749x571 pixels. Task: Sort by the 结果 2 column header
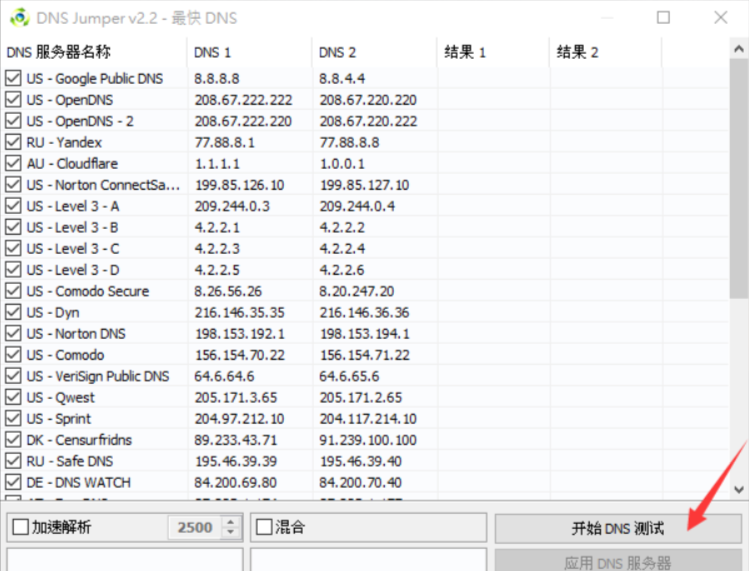point(606,52)
